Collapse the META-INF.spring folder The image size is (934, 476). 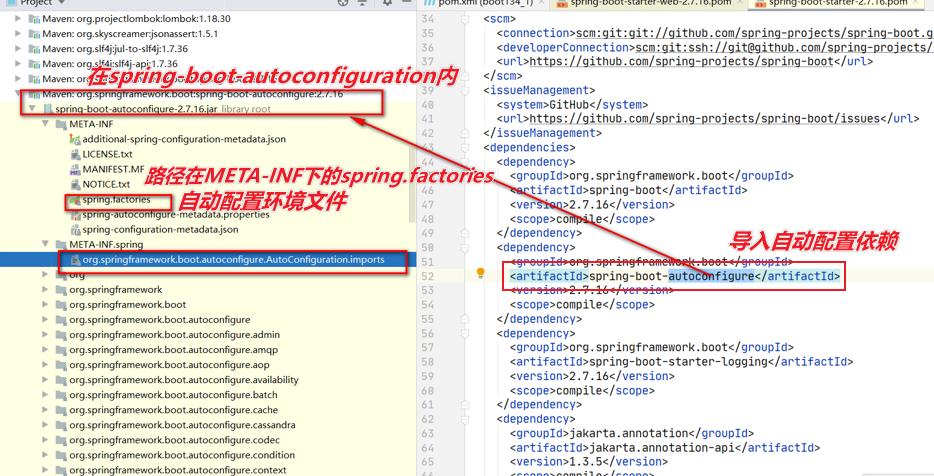45,244
